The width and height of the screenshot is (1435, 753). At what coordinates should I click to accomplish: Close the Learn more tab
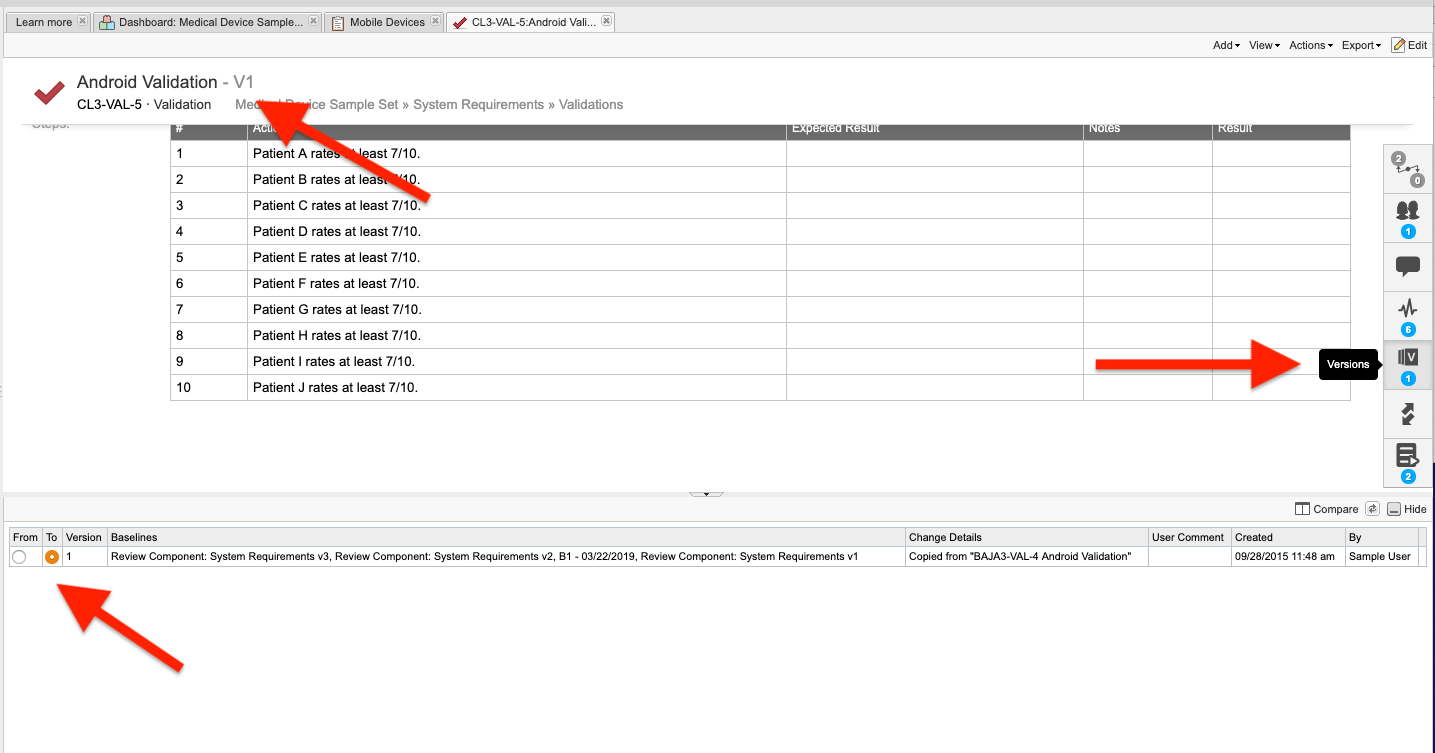coord(82,22)
